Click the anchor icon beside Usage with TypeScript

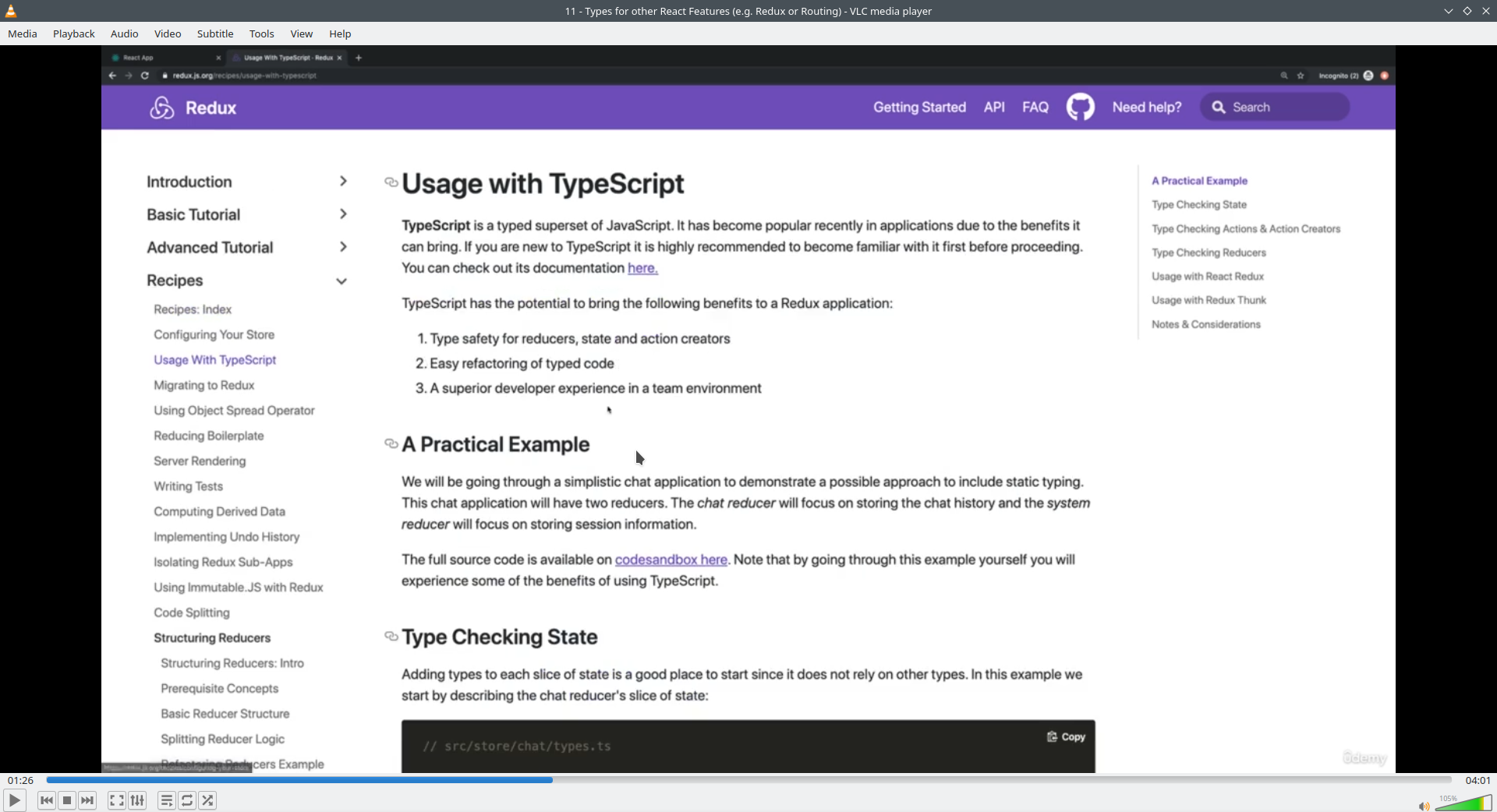[391, 182]
